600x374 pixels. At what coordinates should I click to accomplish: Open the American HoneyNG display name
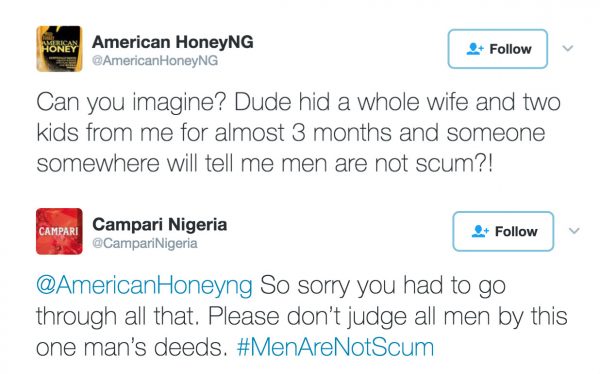click(173, 42)
